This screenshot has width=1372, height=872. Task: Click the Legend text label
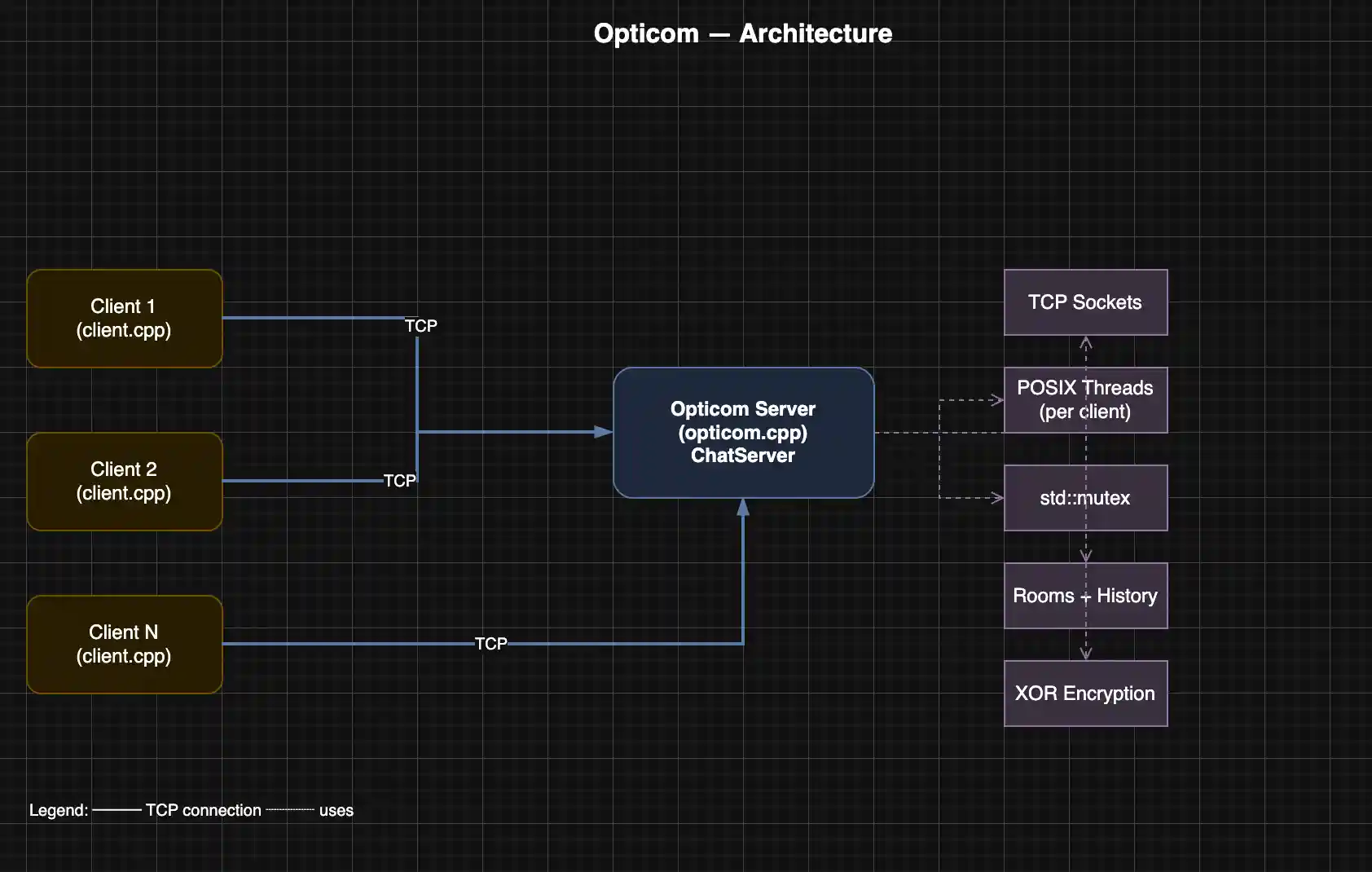coord(59,810)
